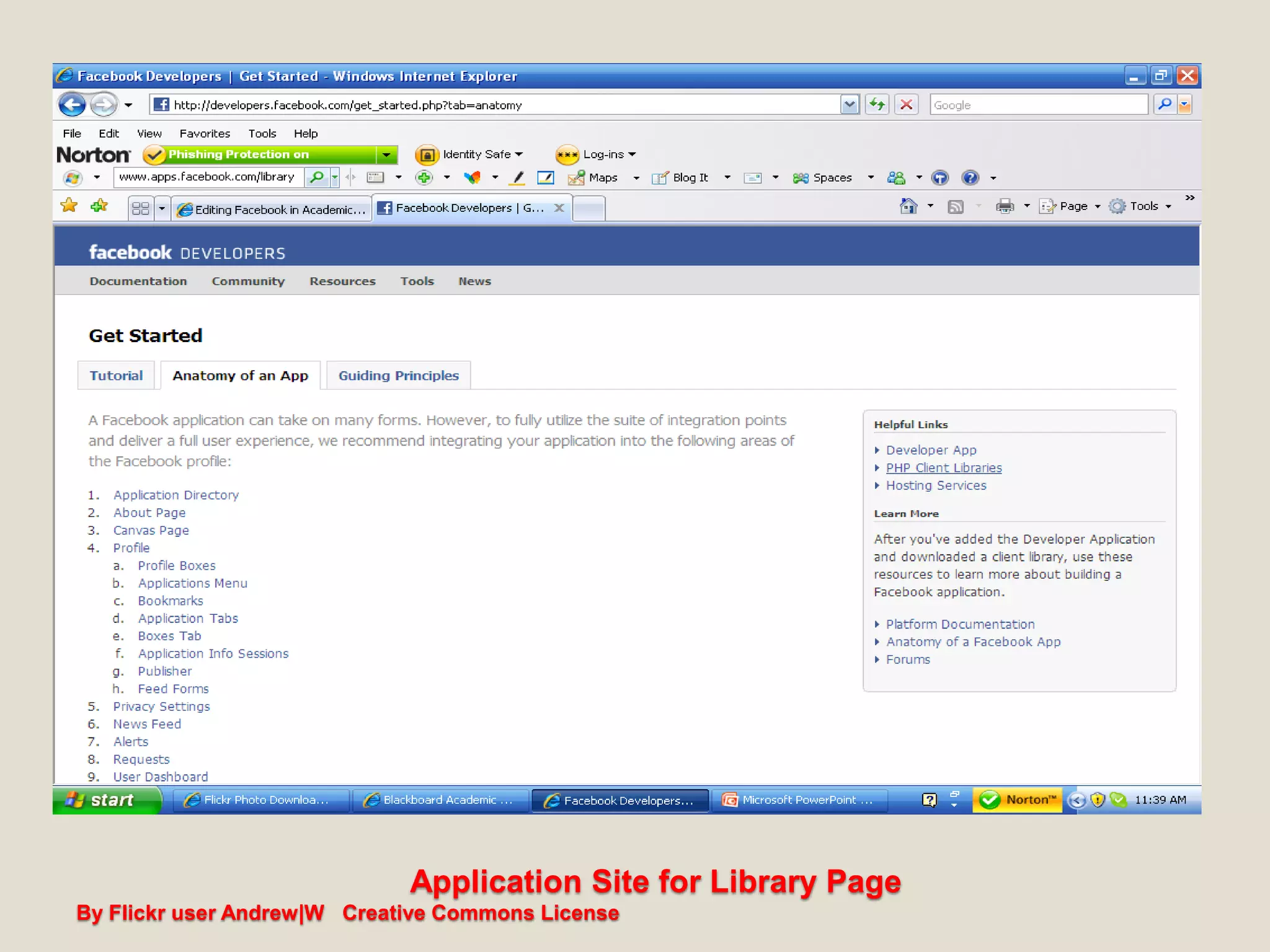This screenshot has height=952, width=1270.
Task: Open the View menu
Action: [149, 133]
